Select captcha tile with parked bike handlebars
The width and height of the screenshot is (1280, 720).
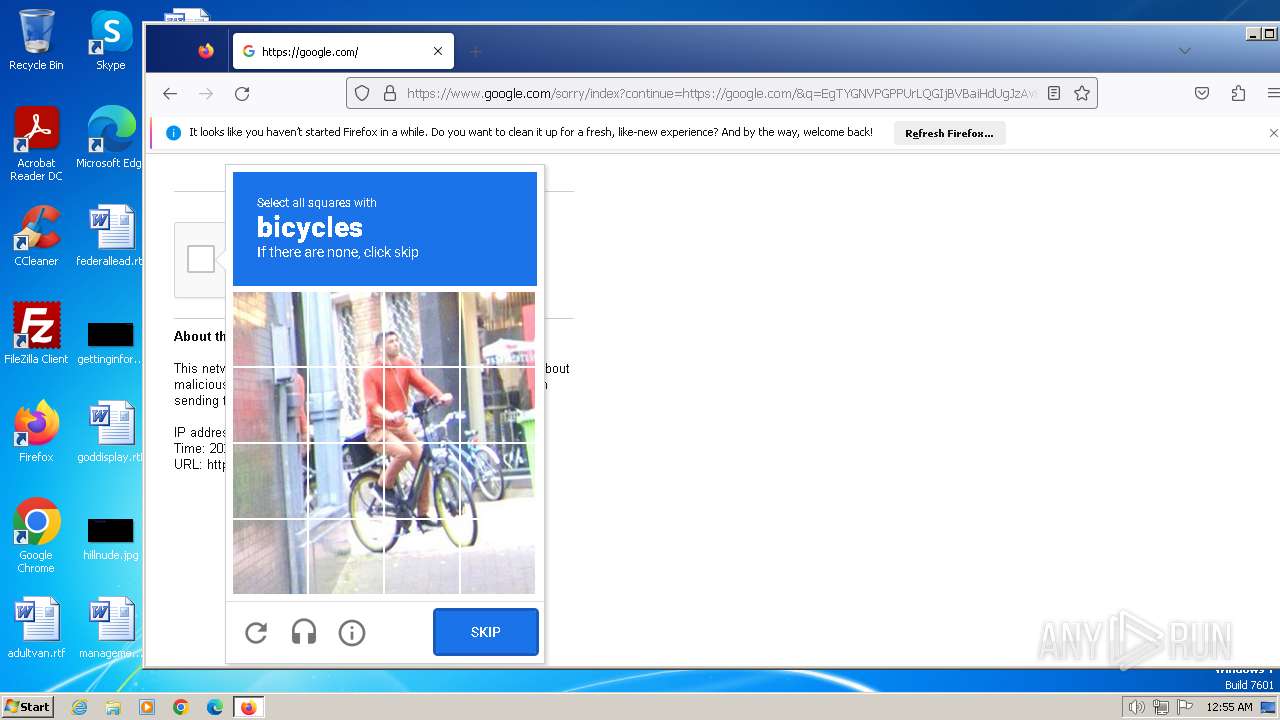pos(498,405)
